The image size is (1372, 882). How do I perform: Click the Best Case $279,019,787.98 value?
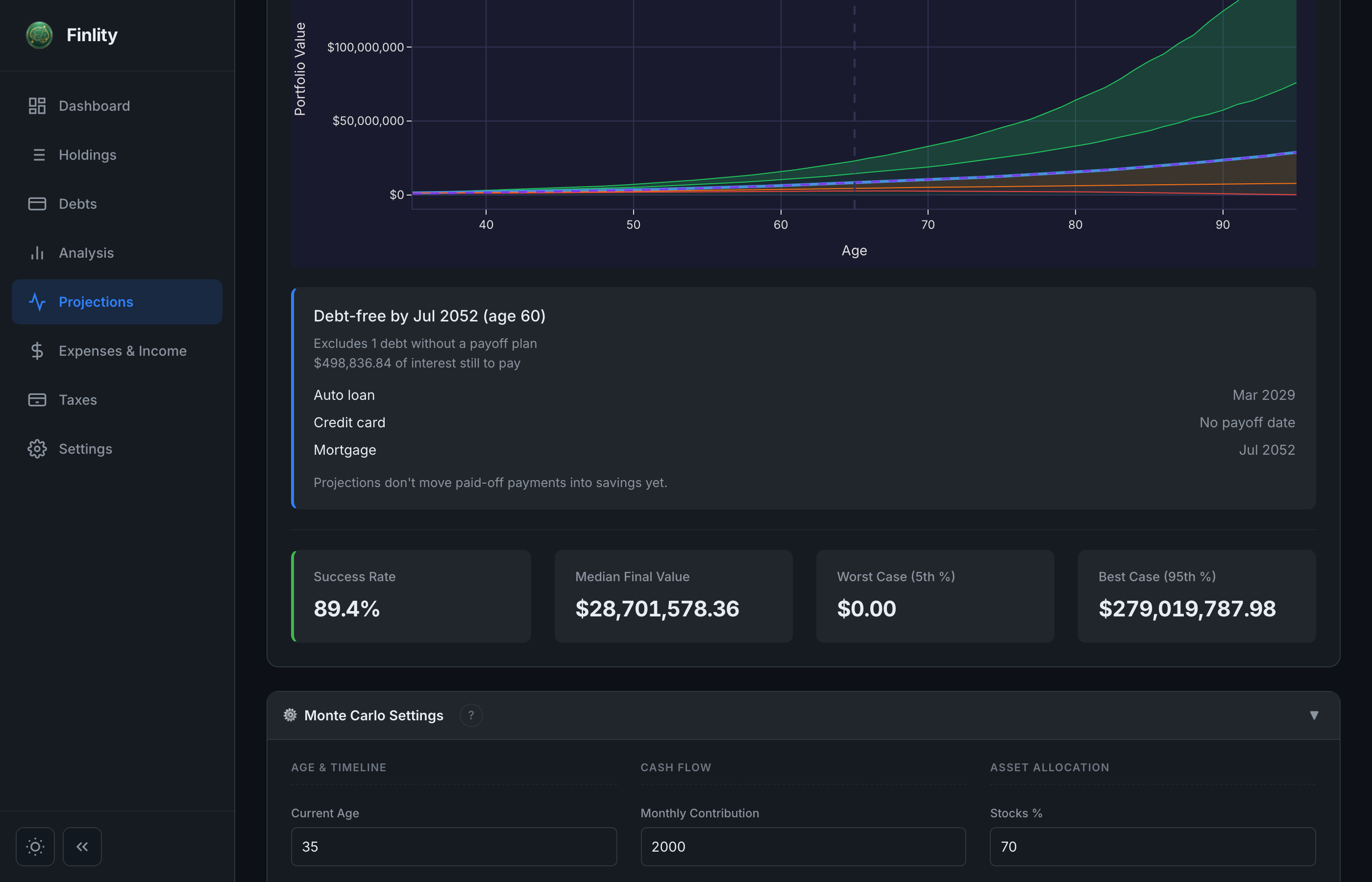click(1187, 608)
